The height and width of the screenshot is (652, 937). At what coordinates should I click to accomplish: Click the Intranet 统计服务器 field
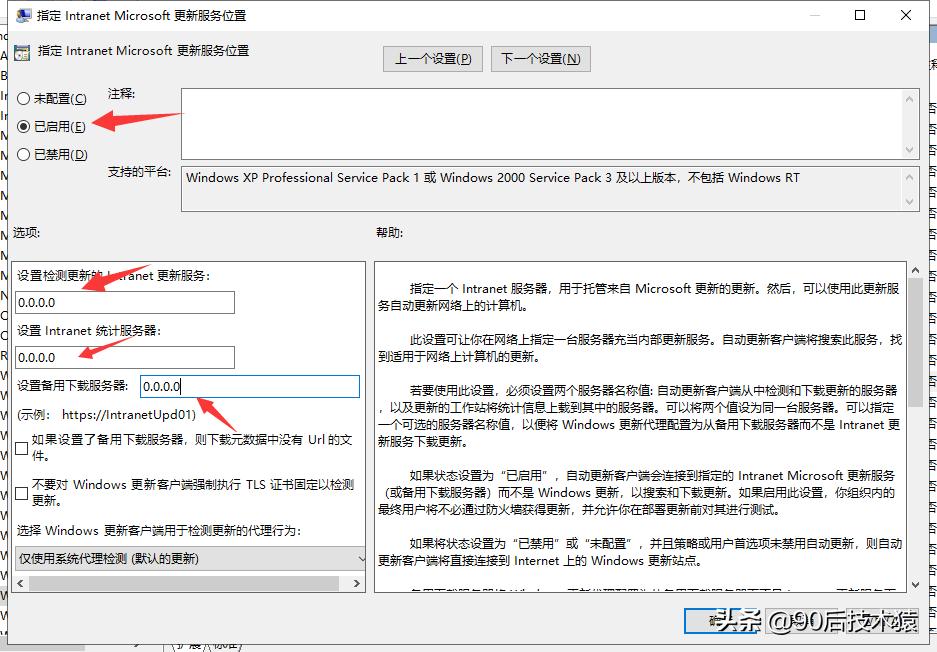124,357
